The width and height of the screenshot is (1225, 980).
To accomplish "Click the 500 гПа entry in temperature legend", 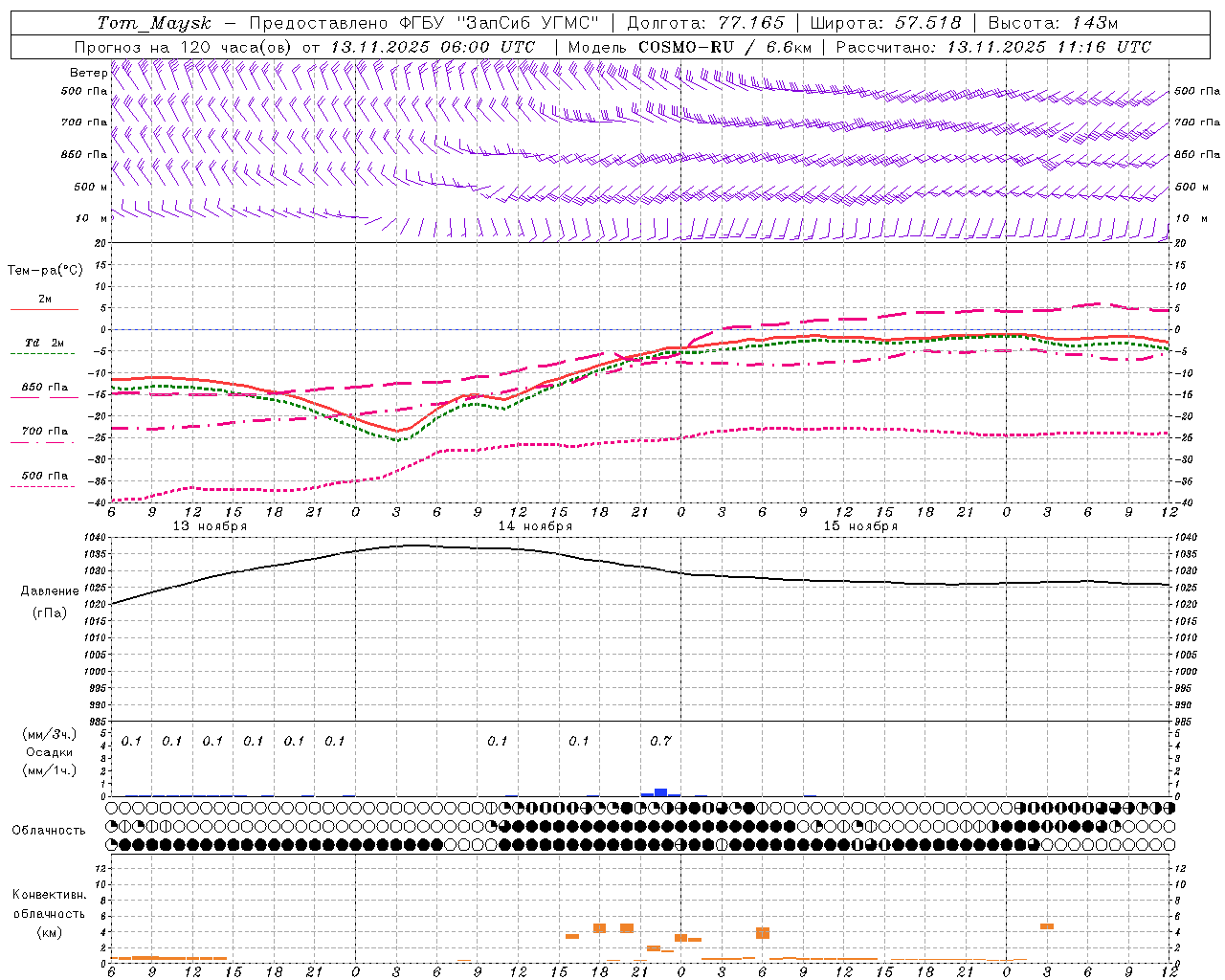I will 45,476.
